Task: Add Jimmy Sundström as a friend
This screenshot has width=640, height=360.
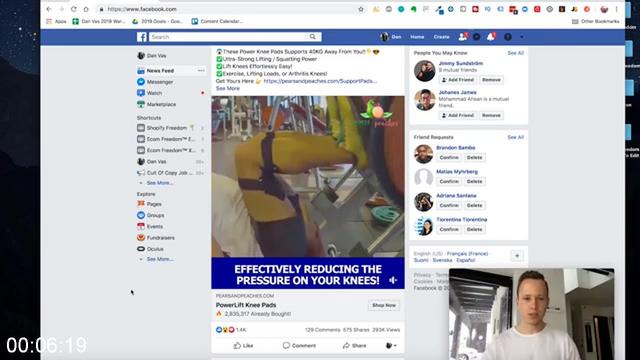Action: point(458,80)
